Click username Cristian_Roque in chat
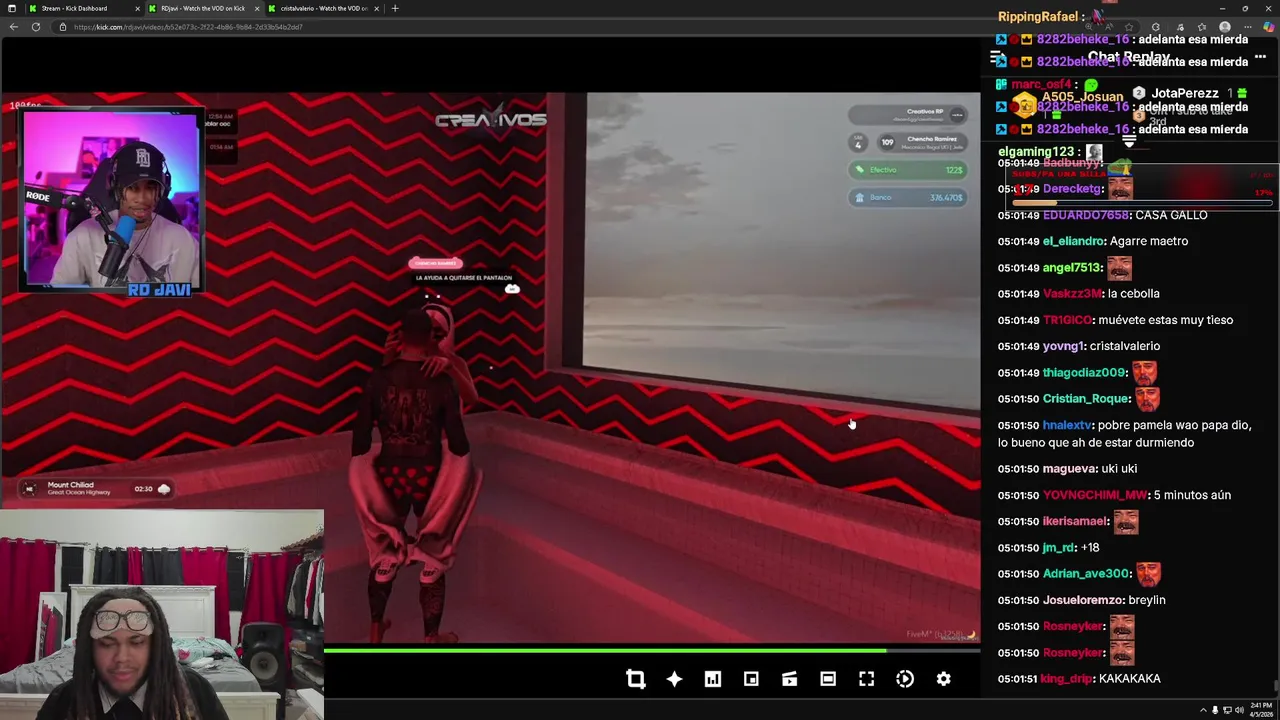The width and height of the screenshot is (1280, 720). tap(1086, 398)
